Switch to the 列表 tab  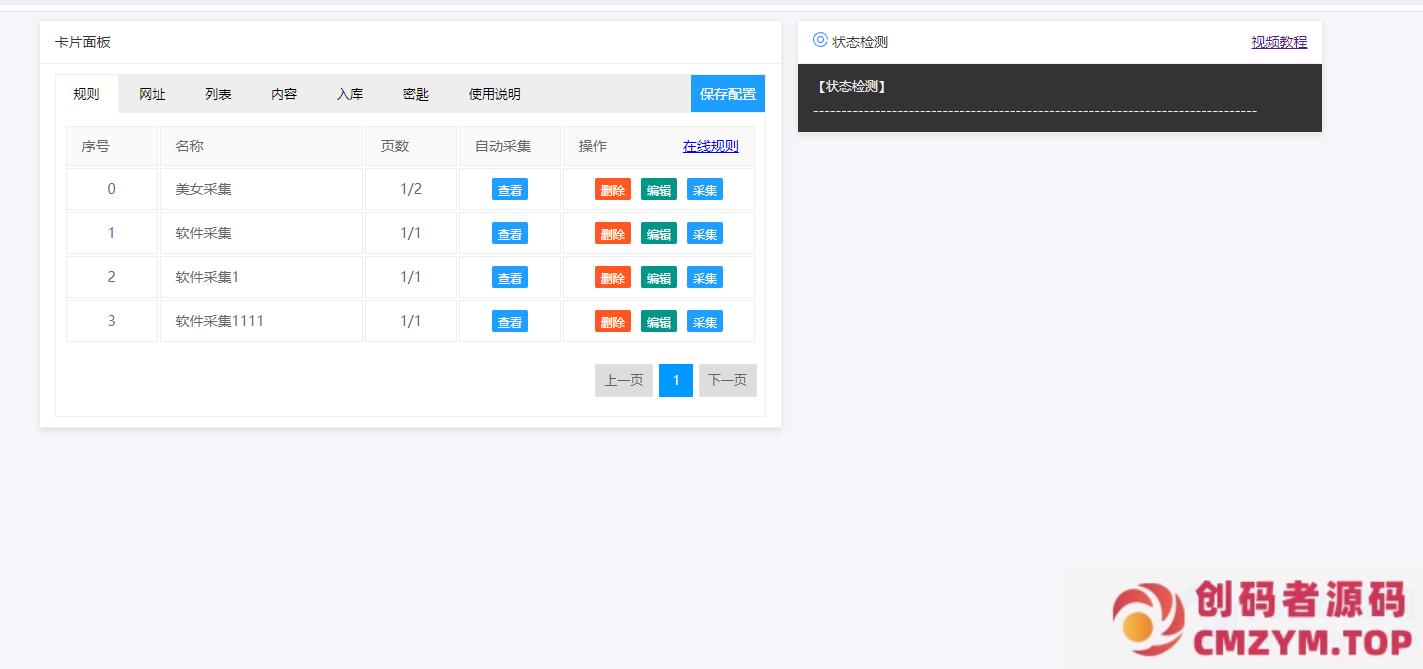click(218, 94)
